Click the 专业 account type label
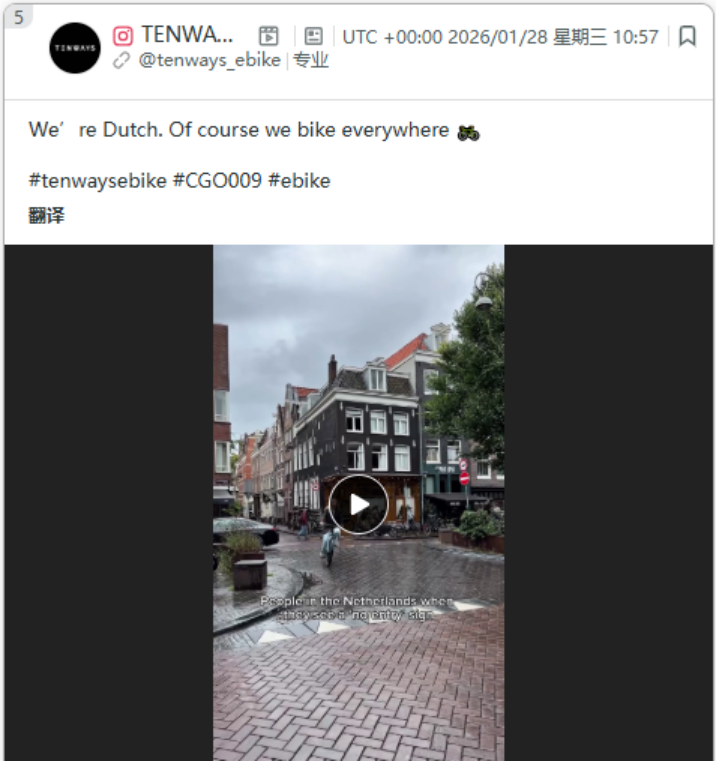This screenshot has width=716, height=761. 311,61
